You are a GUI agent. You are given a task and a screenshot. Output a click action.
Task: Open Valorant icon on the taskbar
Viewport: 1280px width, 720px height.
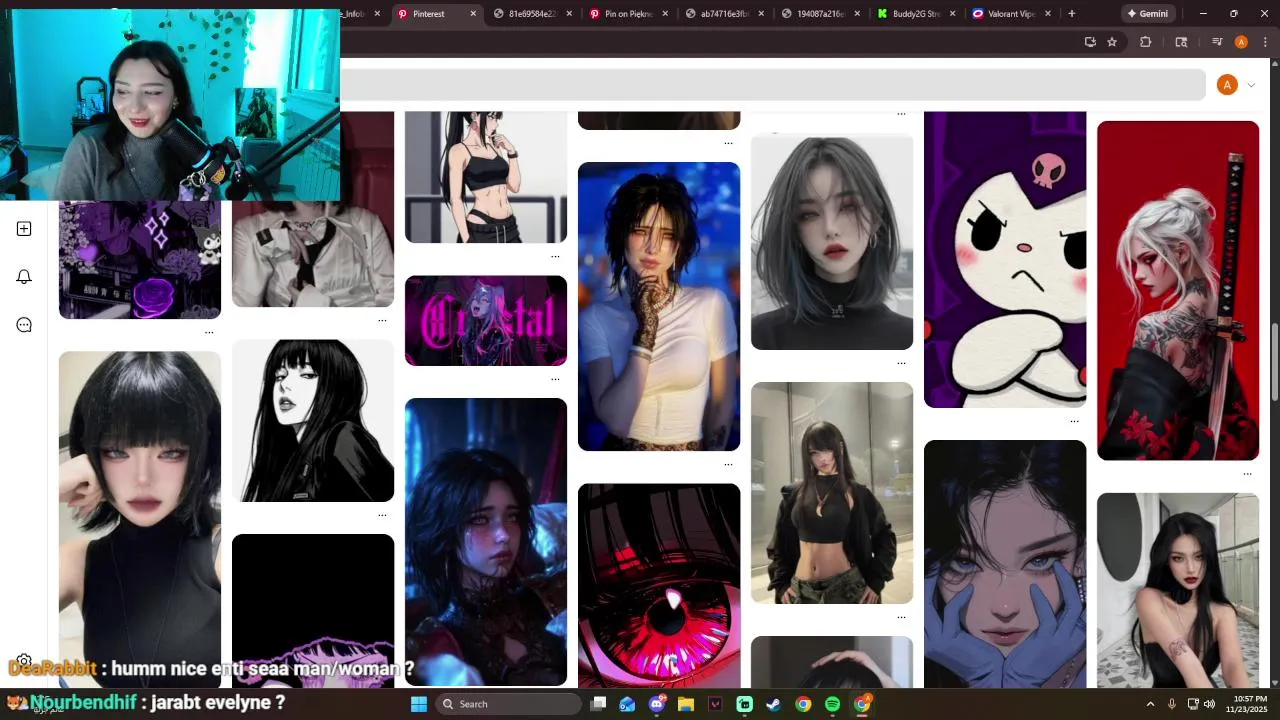pos(715,704)
